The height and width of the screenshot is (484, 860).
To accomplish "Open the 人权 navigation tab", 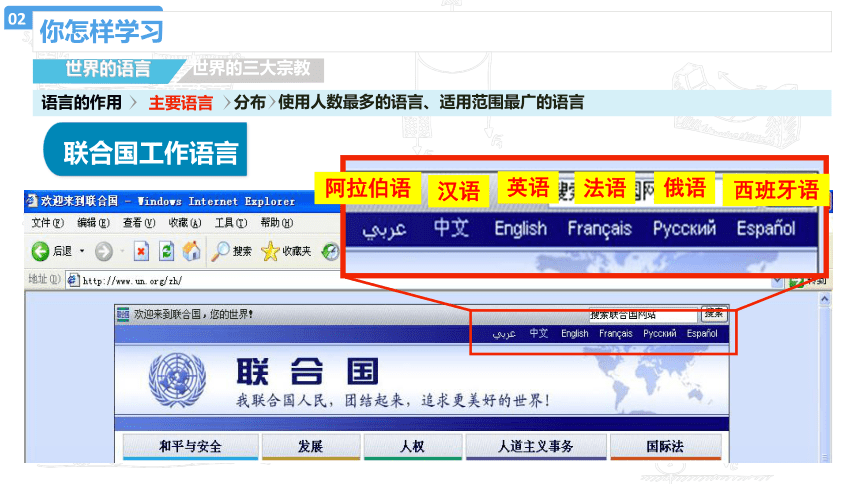I will (412, 446).
